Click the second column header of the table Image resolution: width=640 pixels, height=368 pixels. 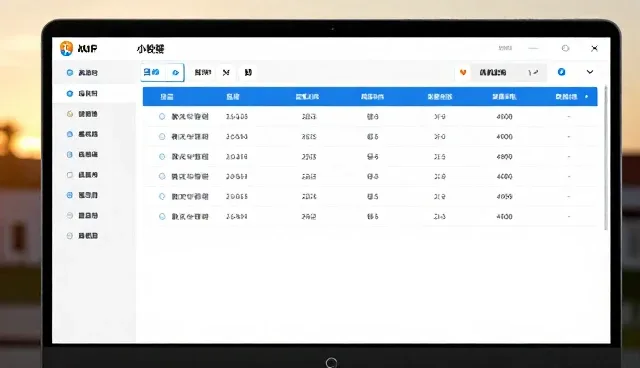(x=233, y=97)
